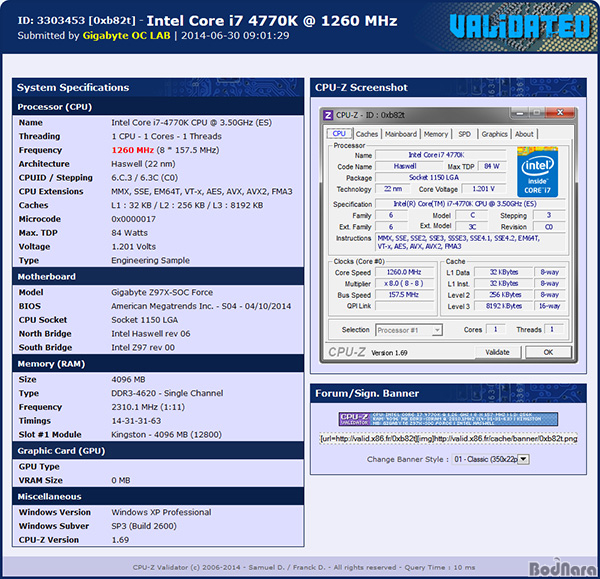
Task: Click the Core Voltage value 1.201 V
Action: pos(484,189)
